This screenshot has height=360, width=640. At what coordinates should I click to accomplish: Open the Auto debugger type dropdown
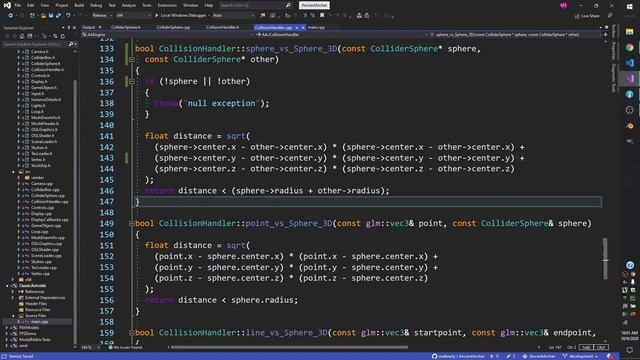pos(233,16)
